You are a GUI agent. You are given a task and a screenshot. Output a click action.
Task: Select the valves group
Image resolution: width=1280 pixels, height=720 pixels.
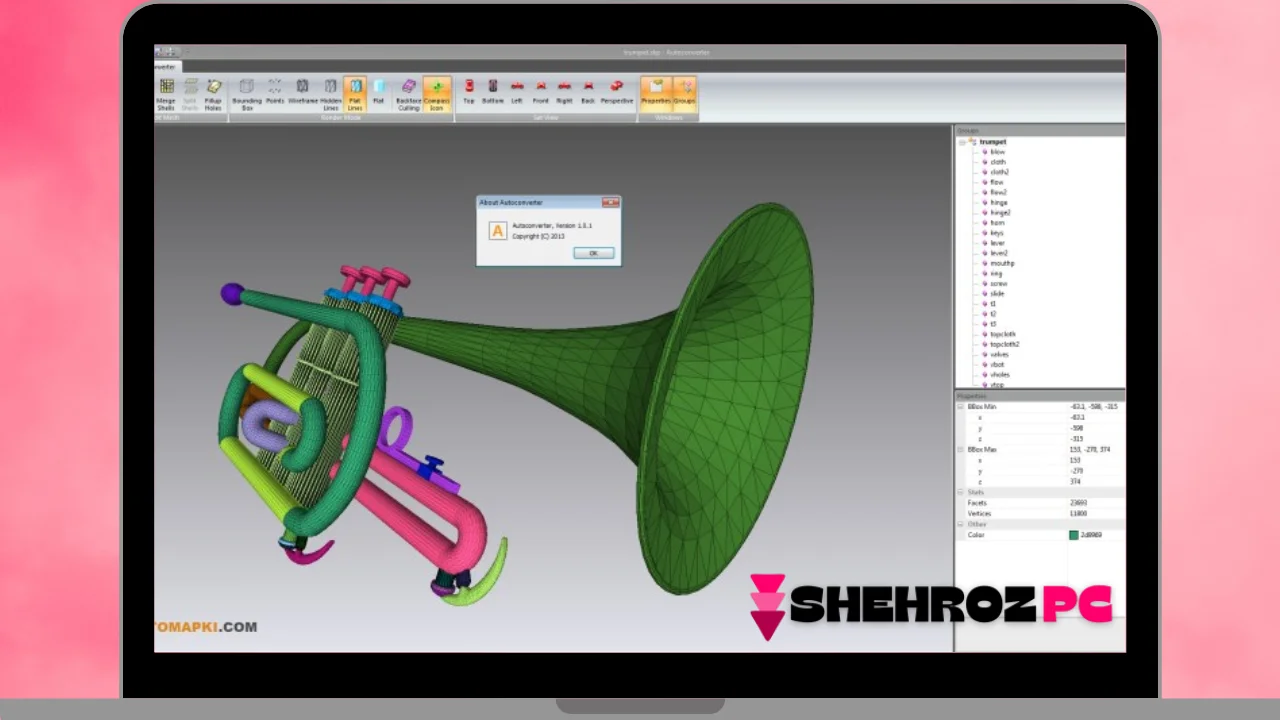(x=999, y=354)
